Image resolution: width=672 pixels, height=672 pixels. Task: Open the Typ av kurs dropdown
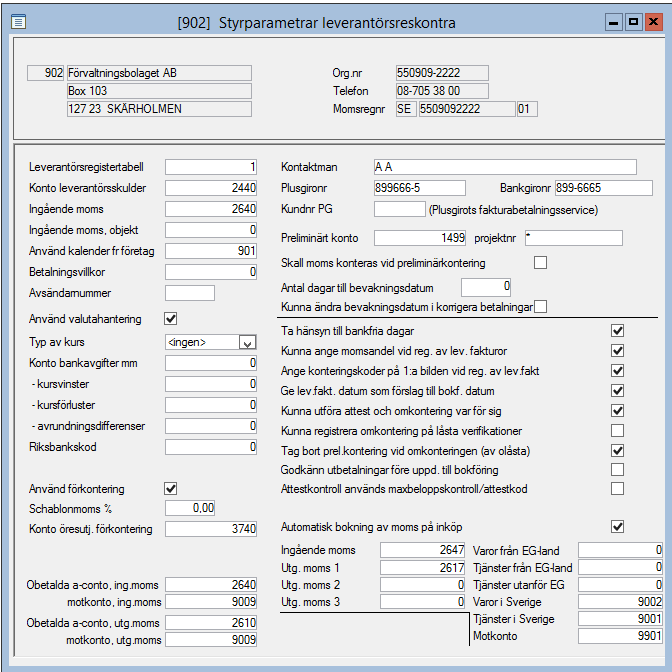pos(247,342)
